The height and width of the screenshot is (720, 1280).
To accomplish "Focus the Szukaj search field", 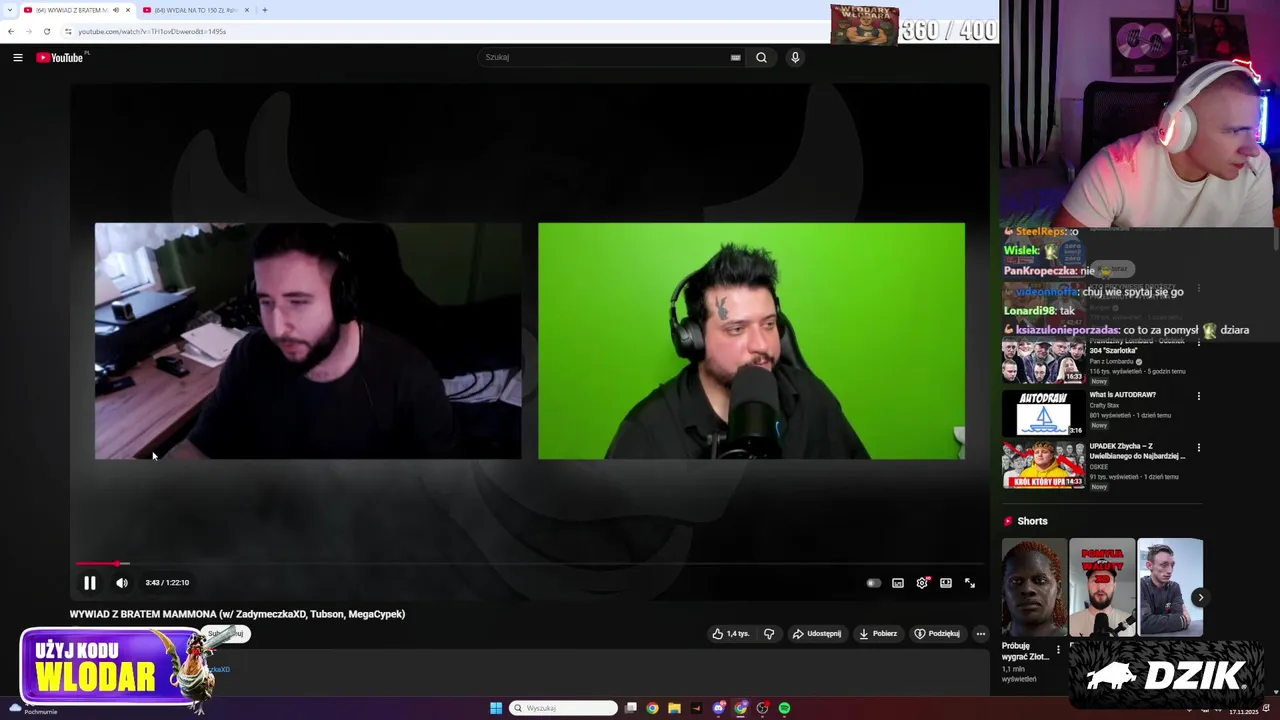I will [x=605, y=57].
